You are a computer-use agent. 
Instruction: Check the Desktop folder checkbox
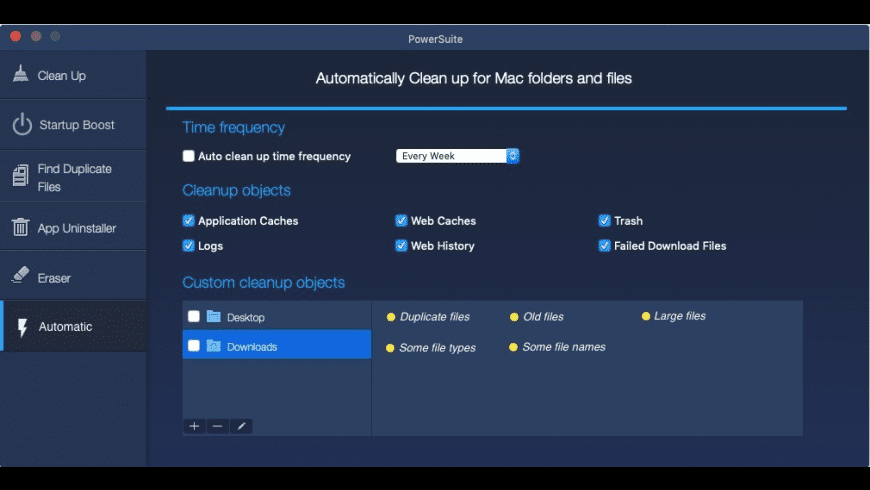coord(194,316)
